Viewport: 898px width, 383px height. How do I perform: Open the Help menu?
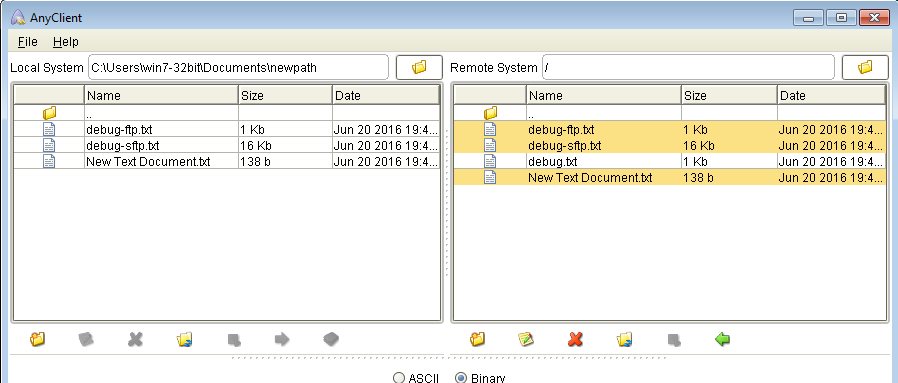point(65,42)
